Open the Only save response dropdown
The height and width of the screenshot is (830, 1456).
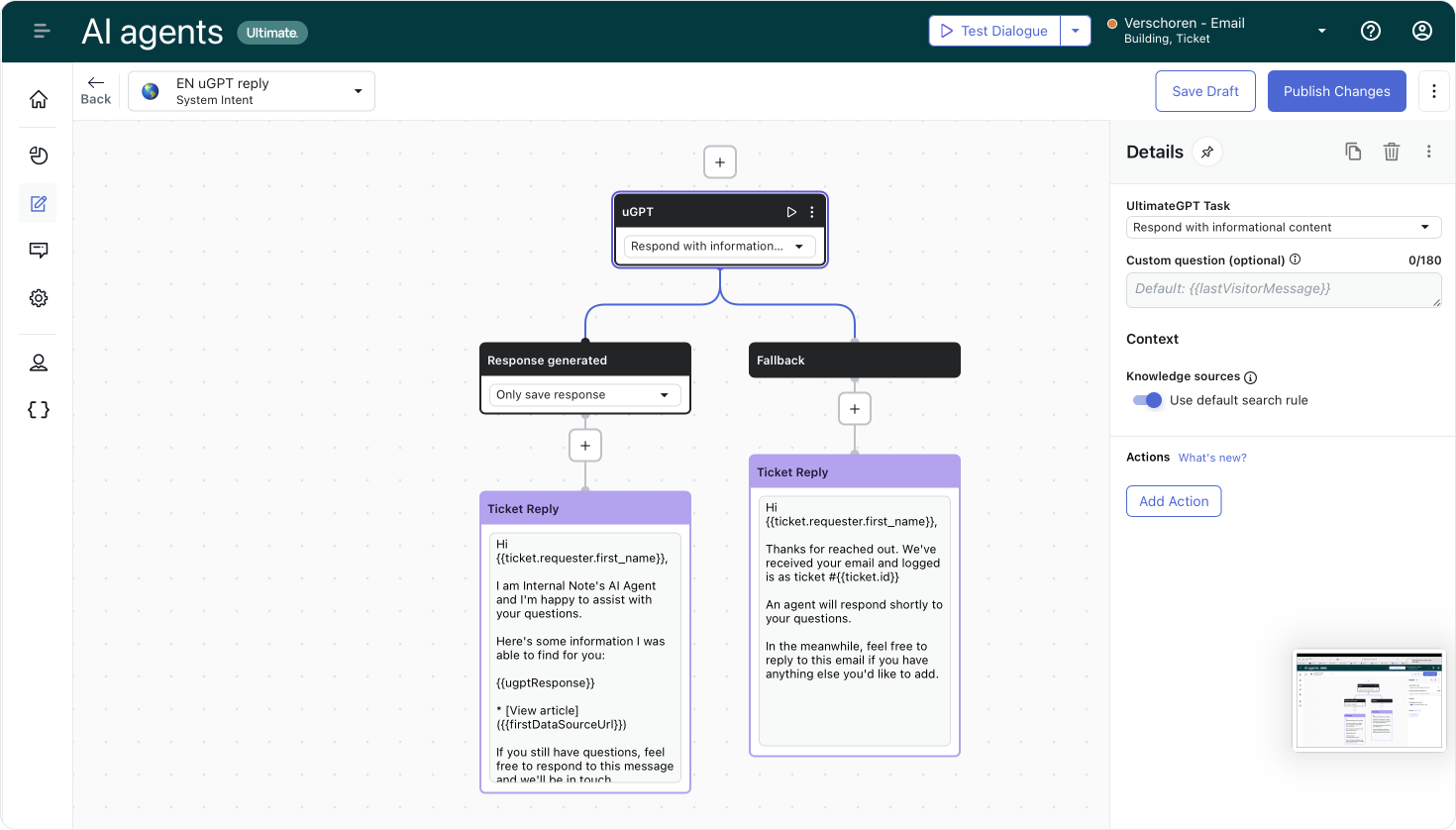585,395
